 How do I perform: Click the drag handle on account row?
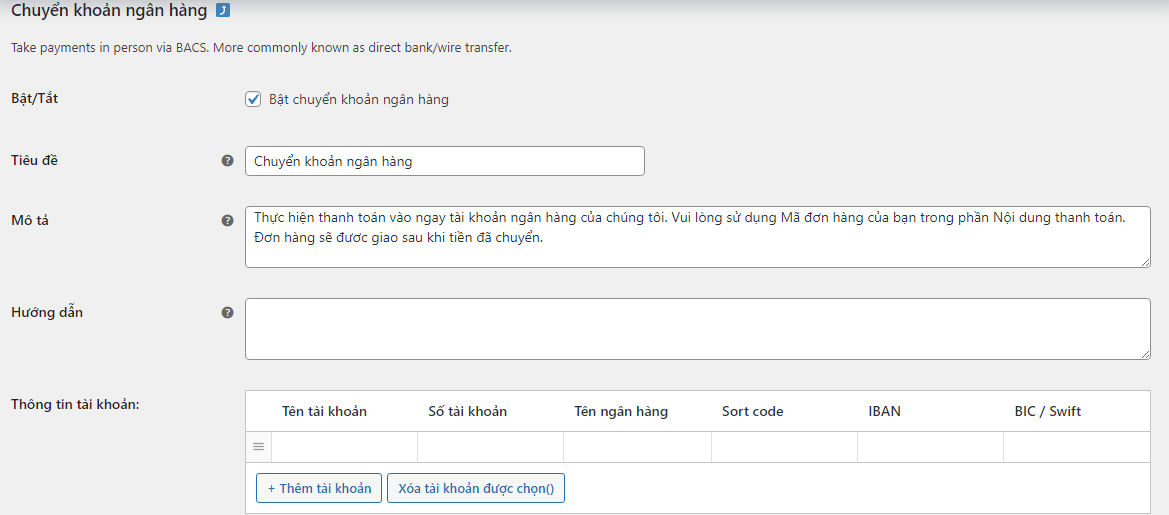(258, 447)
